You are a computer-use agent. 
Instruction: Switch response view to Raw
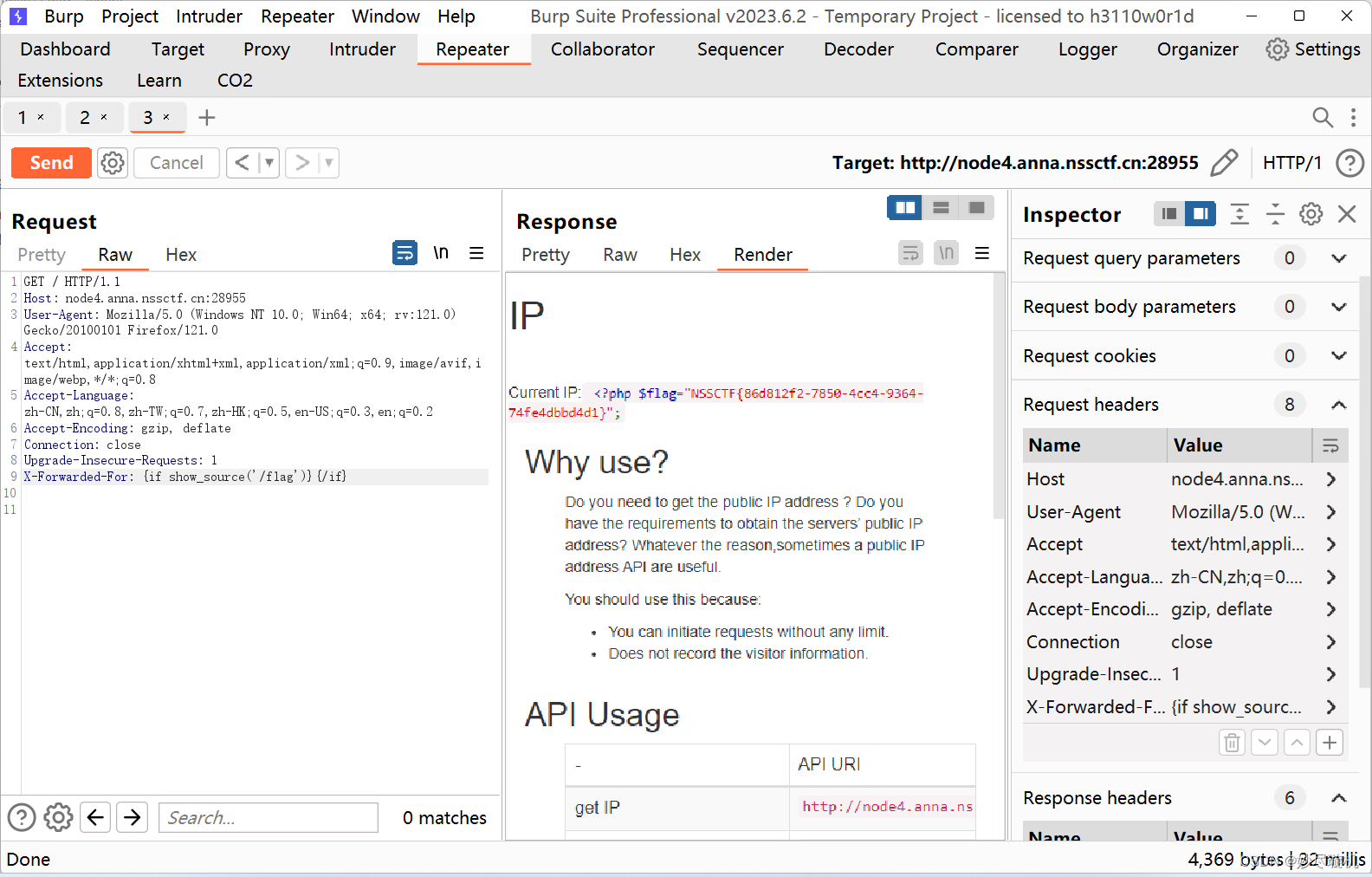(620, 255)
